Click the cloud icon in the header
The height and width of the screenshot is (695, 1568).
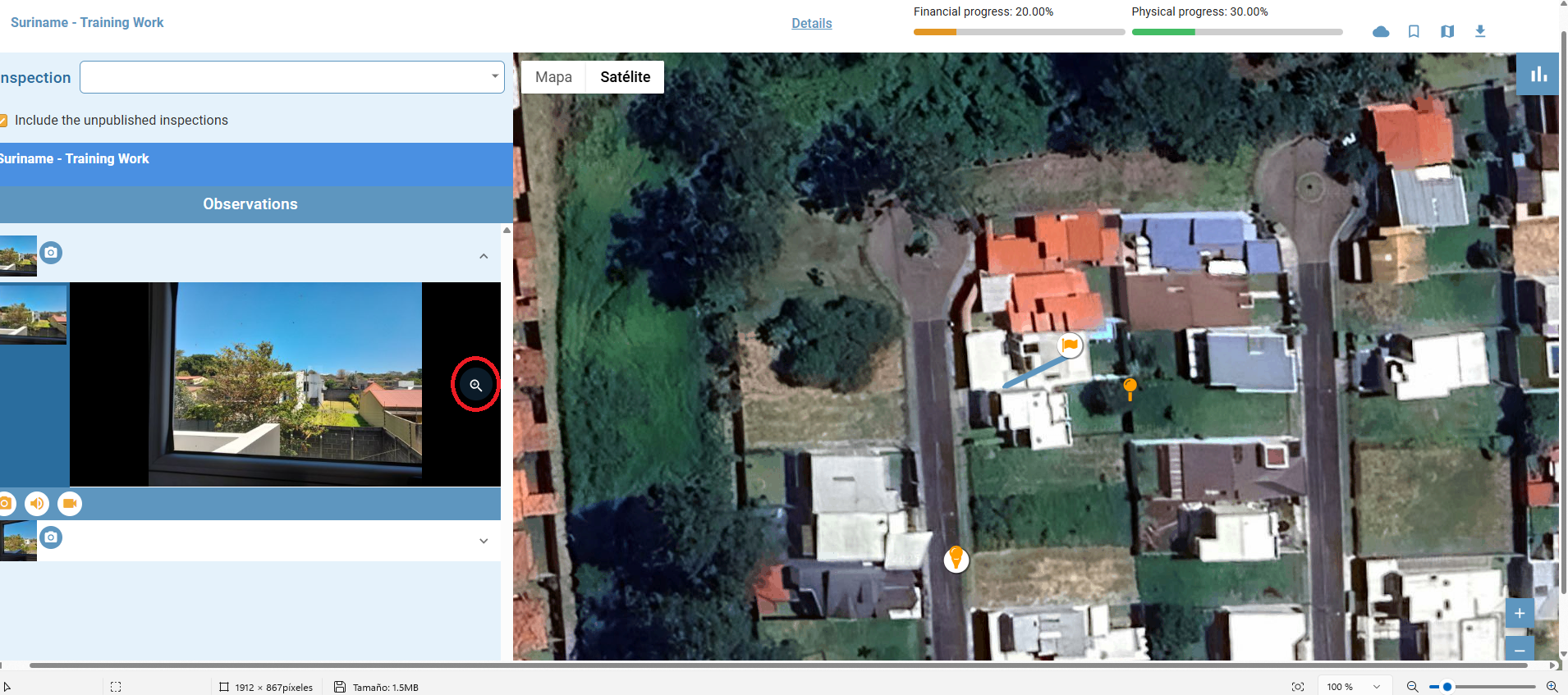[1381, 31]
